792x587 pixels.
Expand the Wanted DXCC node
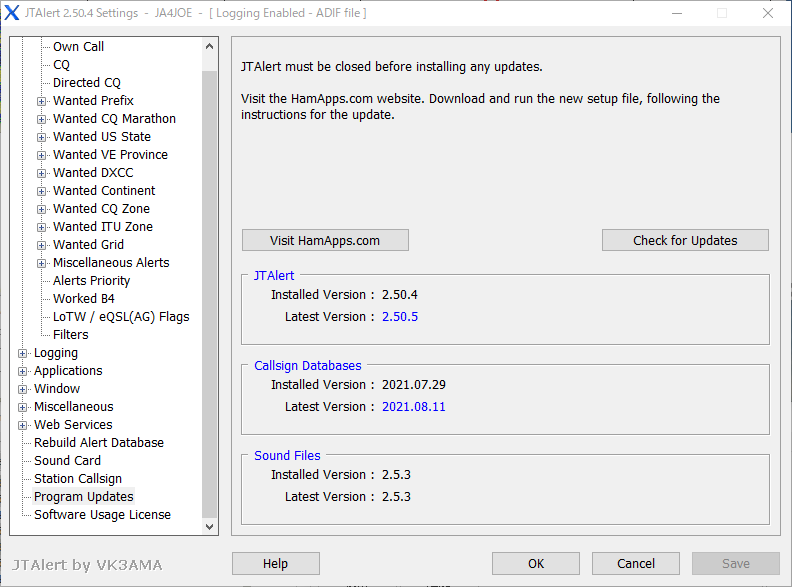(x=42, y=173)
